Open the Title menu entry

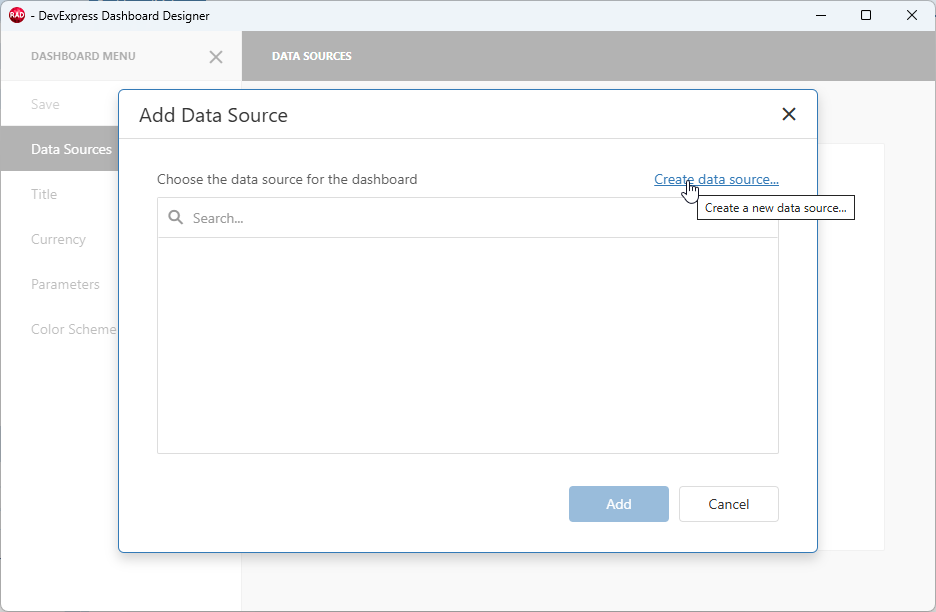tap(44, 194)
